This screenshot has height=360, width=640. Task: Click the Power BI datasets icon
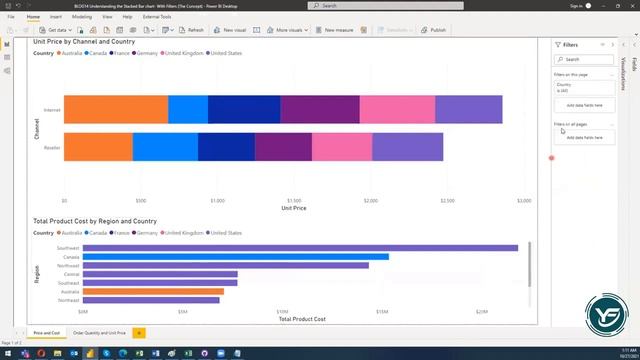93,30
